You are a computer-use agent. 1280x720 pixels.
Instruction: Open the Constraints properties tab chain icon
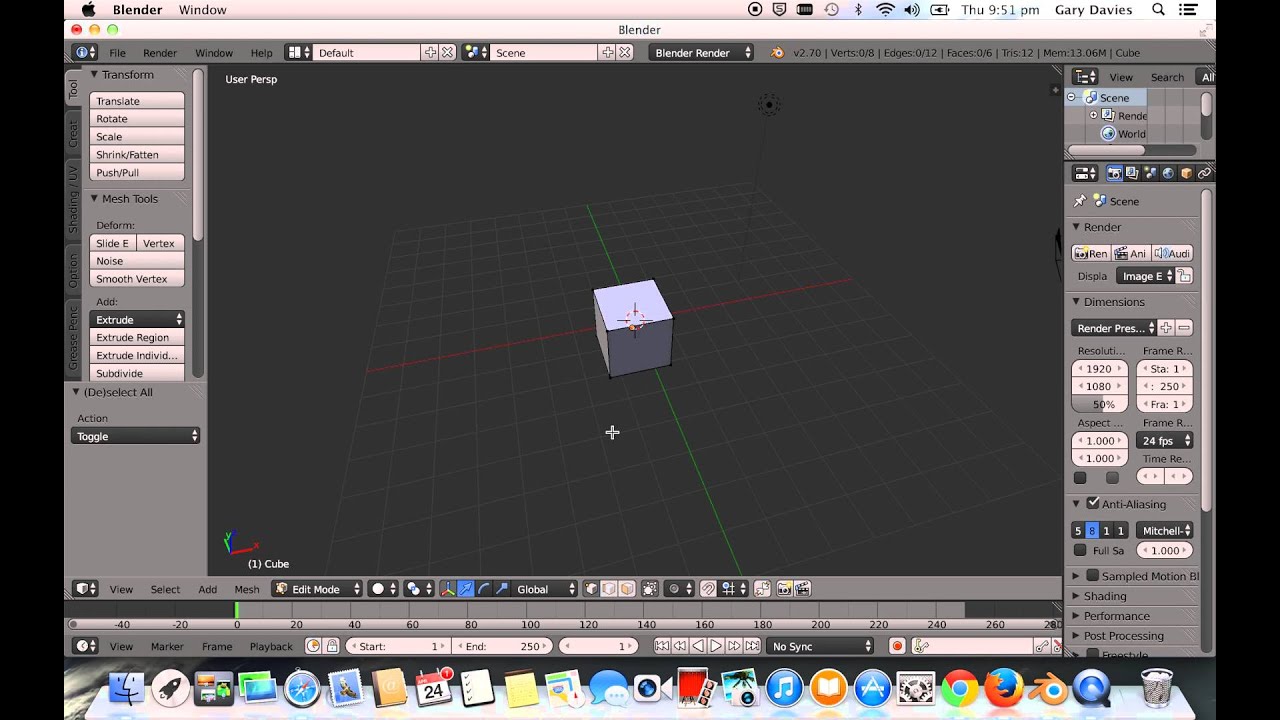[1204, 173]
